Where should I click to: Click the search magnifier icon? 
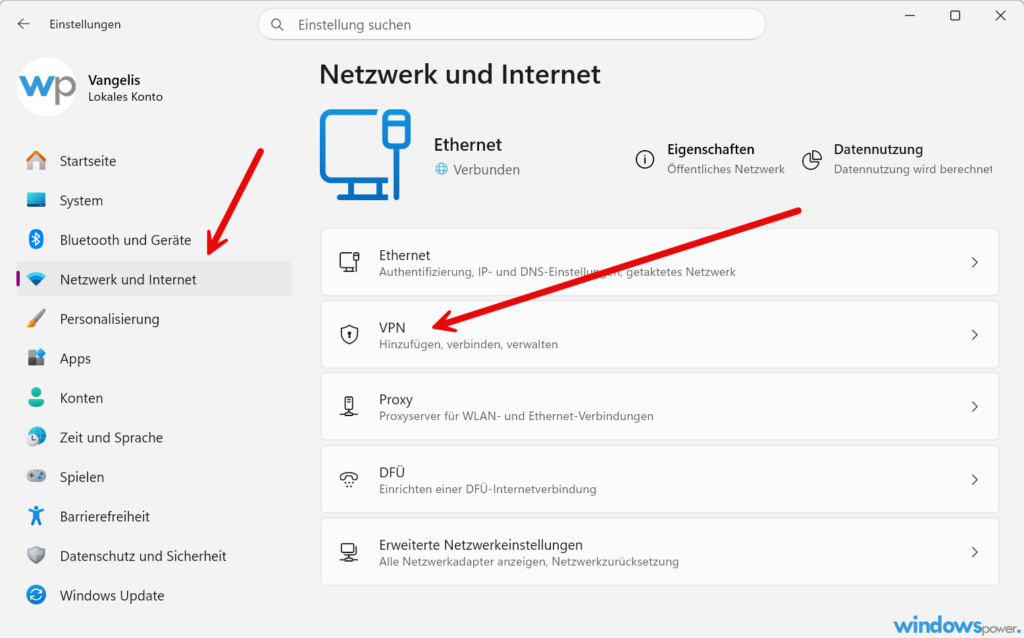coord(277,25)
